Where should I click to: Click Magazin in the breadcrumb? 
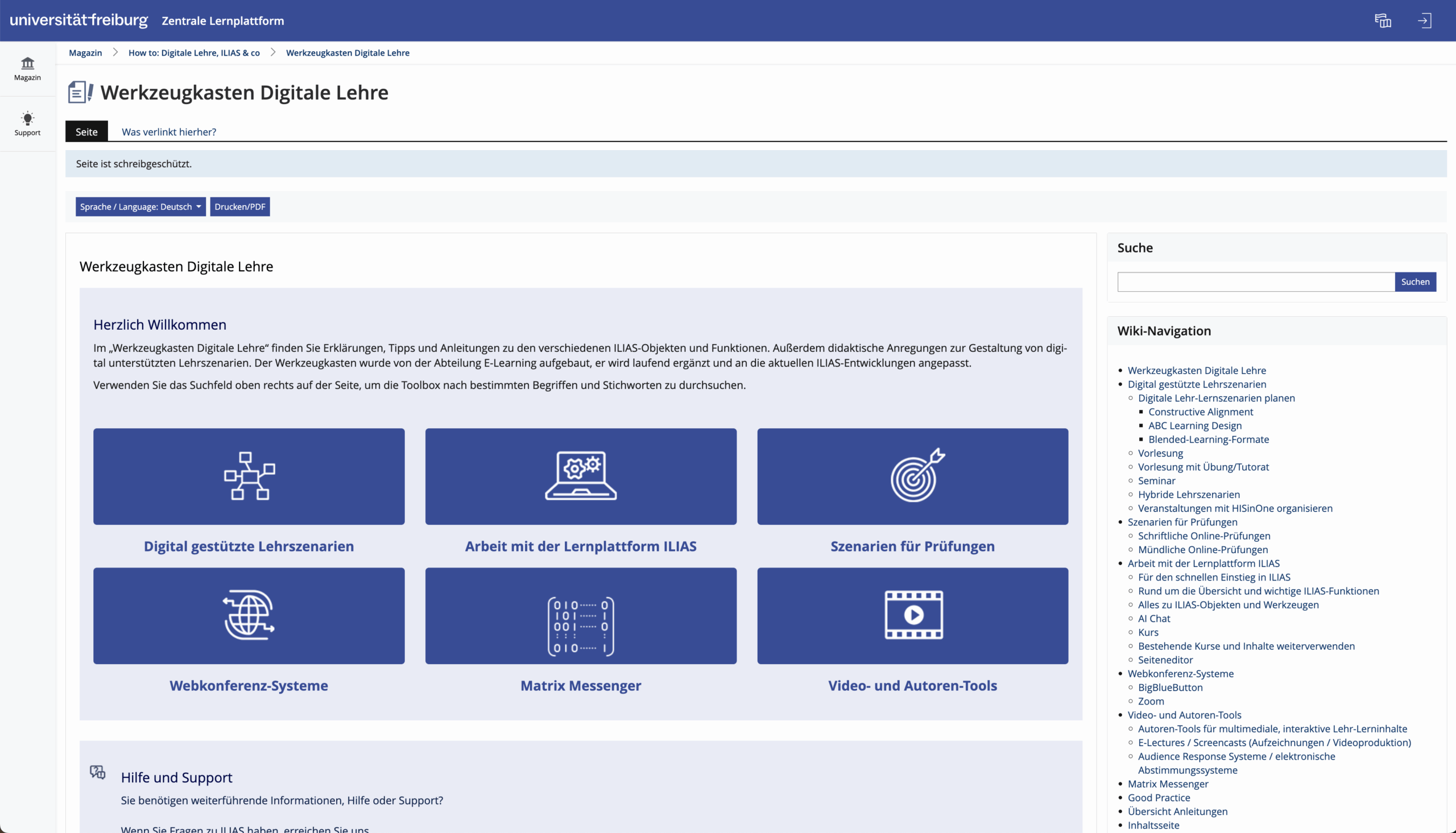tap(85, 53)
